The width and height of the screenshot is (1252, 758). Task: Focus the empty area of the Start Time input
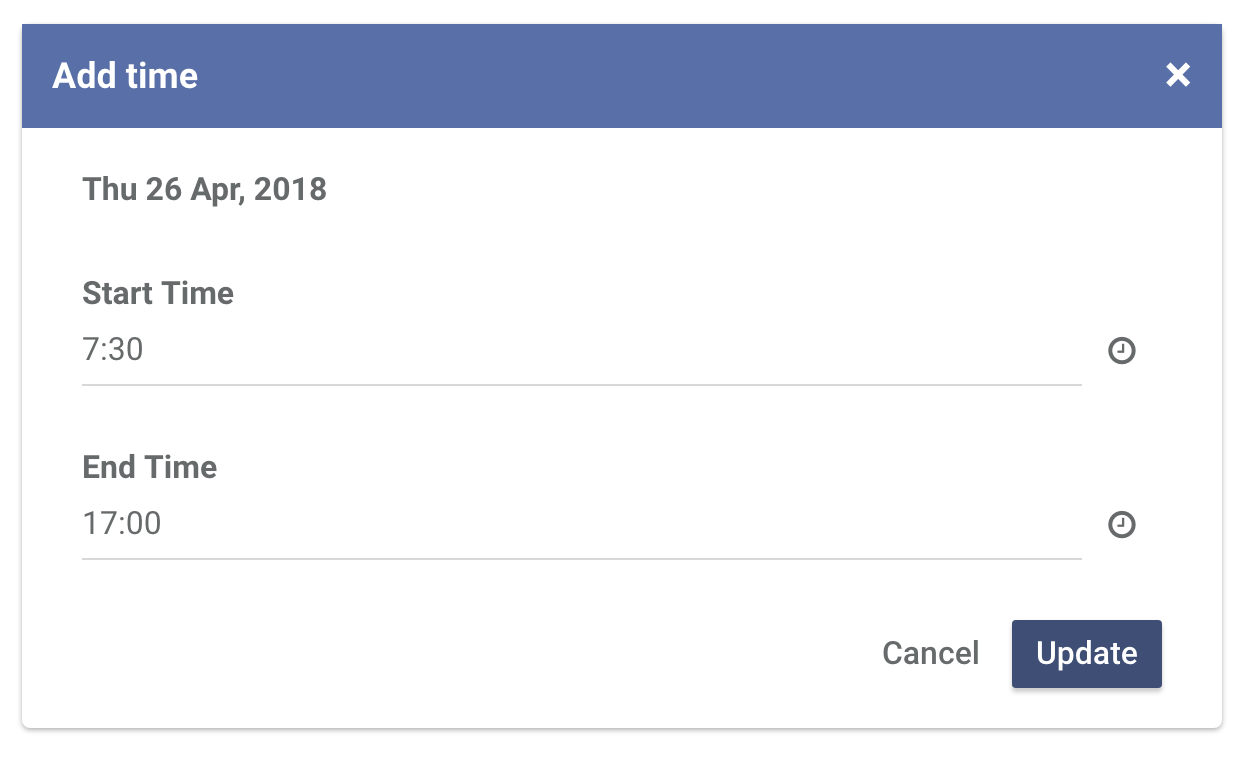(610, 350)
